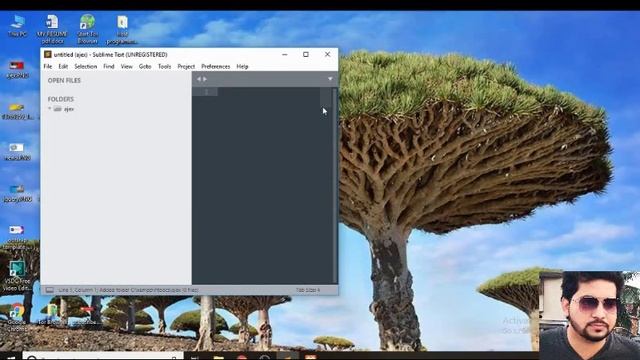Viewport: 640px width, 360px height.
Task: Click the line number 1 in the gutter
Action: pyautogui.click(x=206, y=92)
